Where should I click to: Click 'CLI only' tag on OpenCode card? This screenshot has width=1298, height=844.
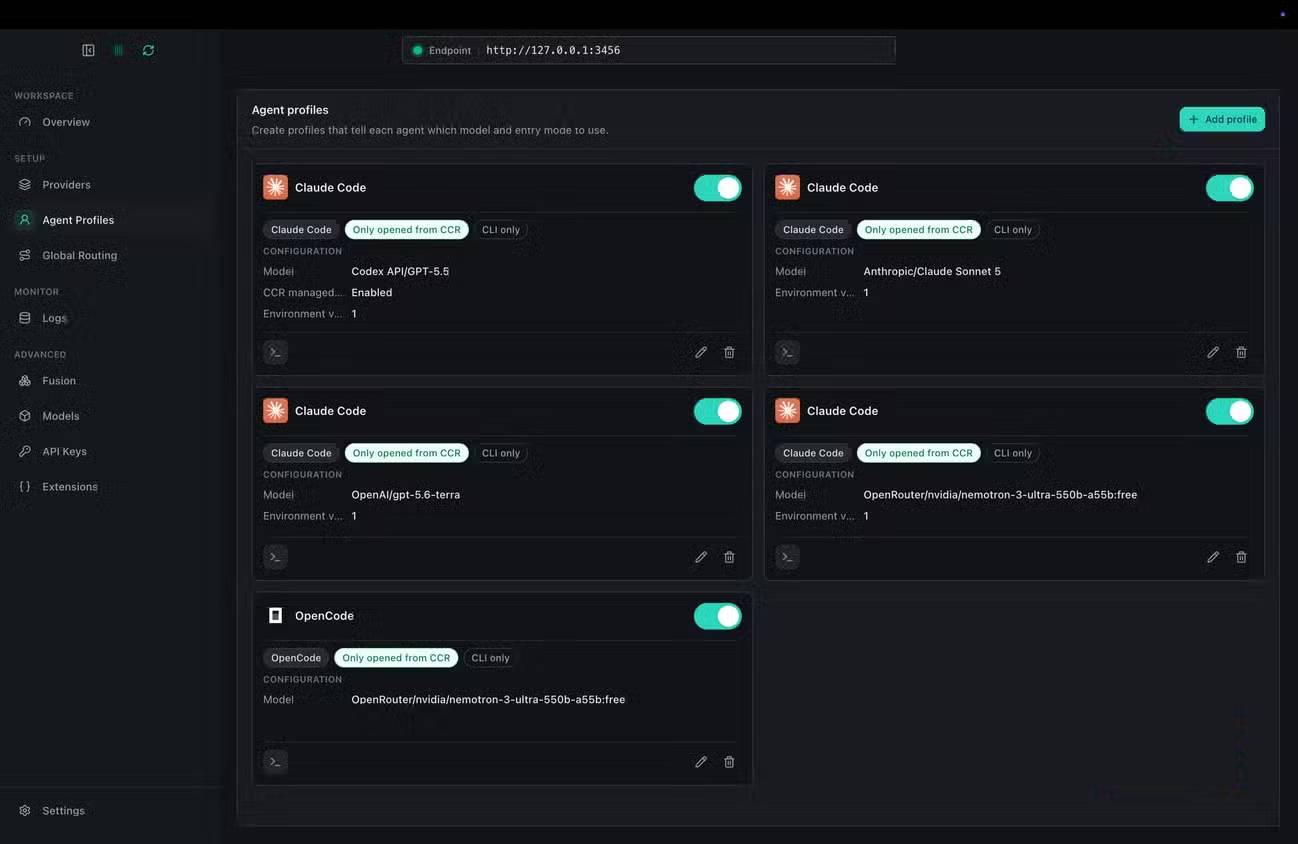coord(490,658)
